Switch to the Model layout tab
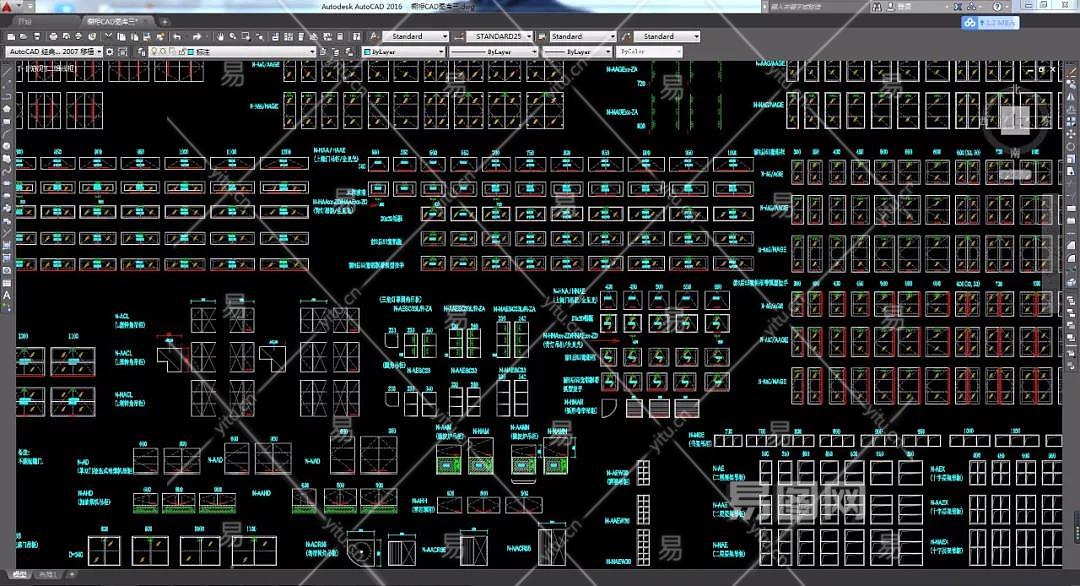Screen dimensions: 1080x586 coord(21,575)
